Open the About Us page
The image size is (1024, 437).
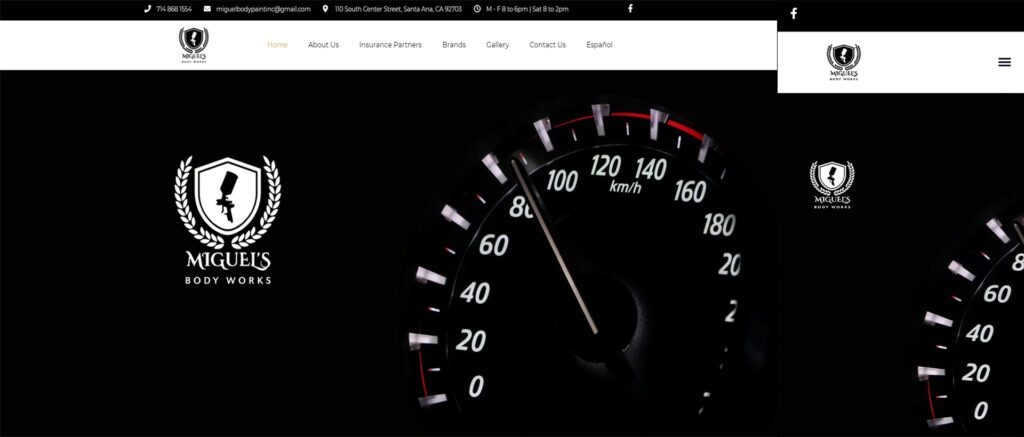[323, 45]
